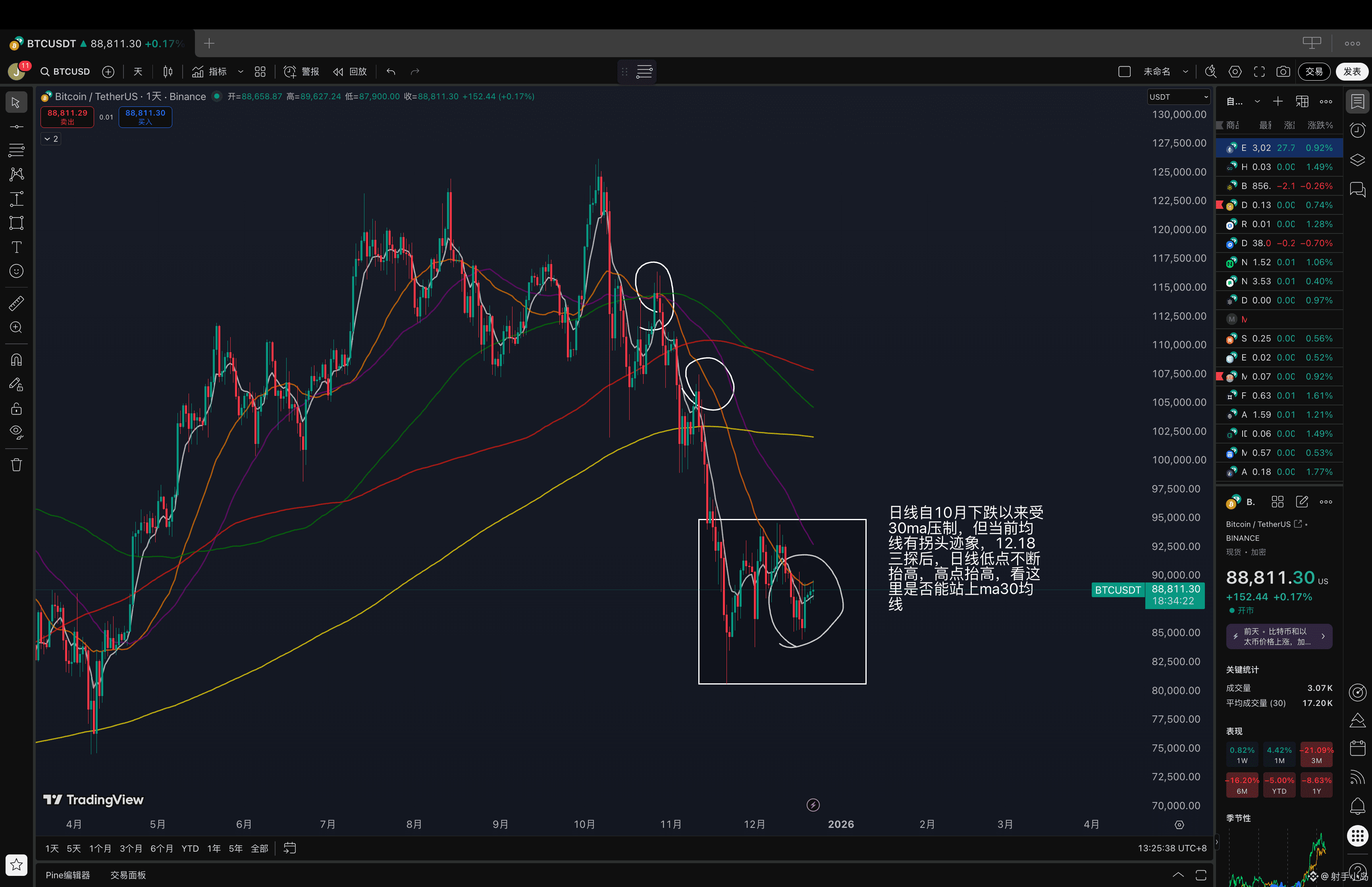This screenshot has width=1372, height=887.
Task: Select the ruler measure tool
Action: pos(16,303)
